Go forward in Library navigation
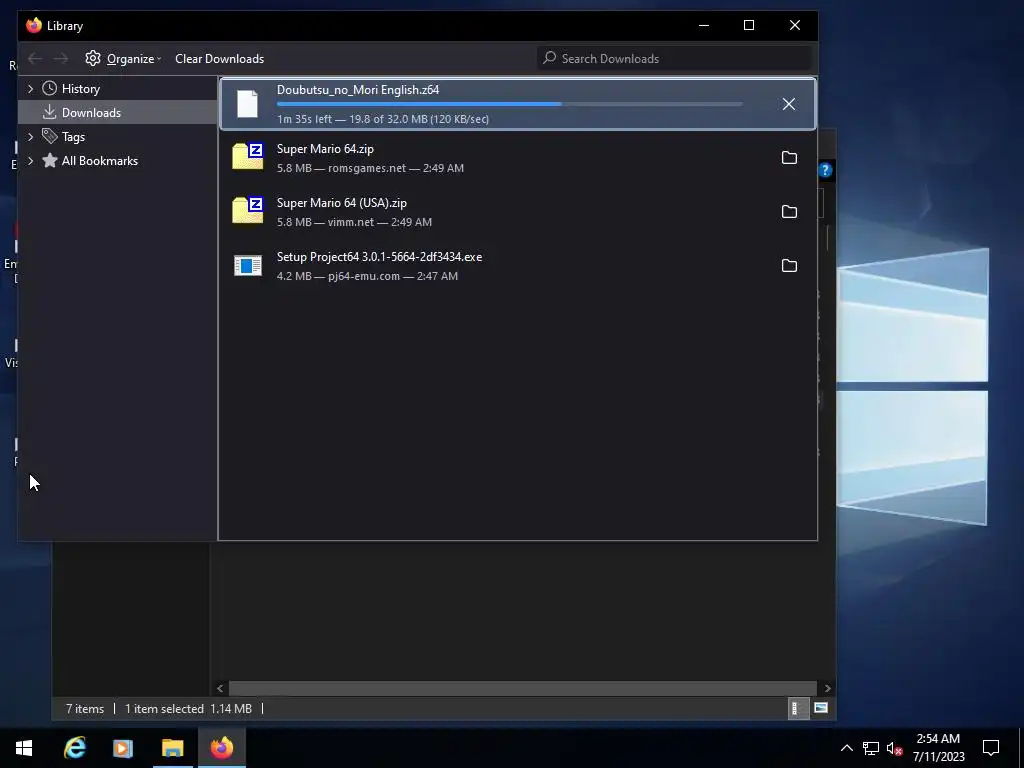The width and height of the screenshot is (1024, 768). click(61, 59)
